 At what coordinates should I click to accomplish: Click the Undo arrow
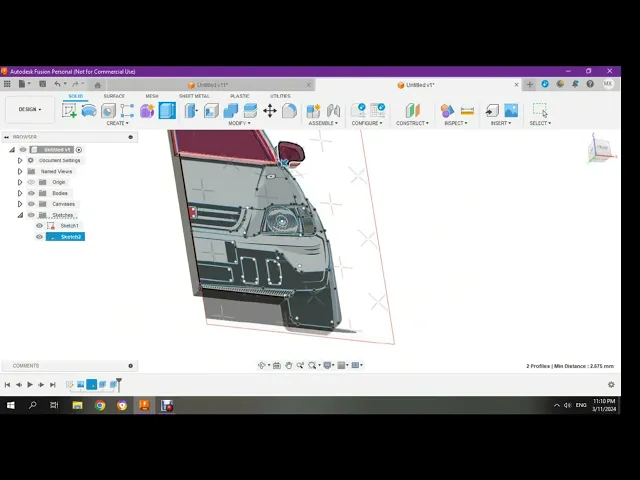point(57,84)
